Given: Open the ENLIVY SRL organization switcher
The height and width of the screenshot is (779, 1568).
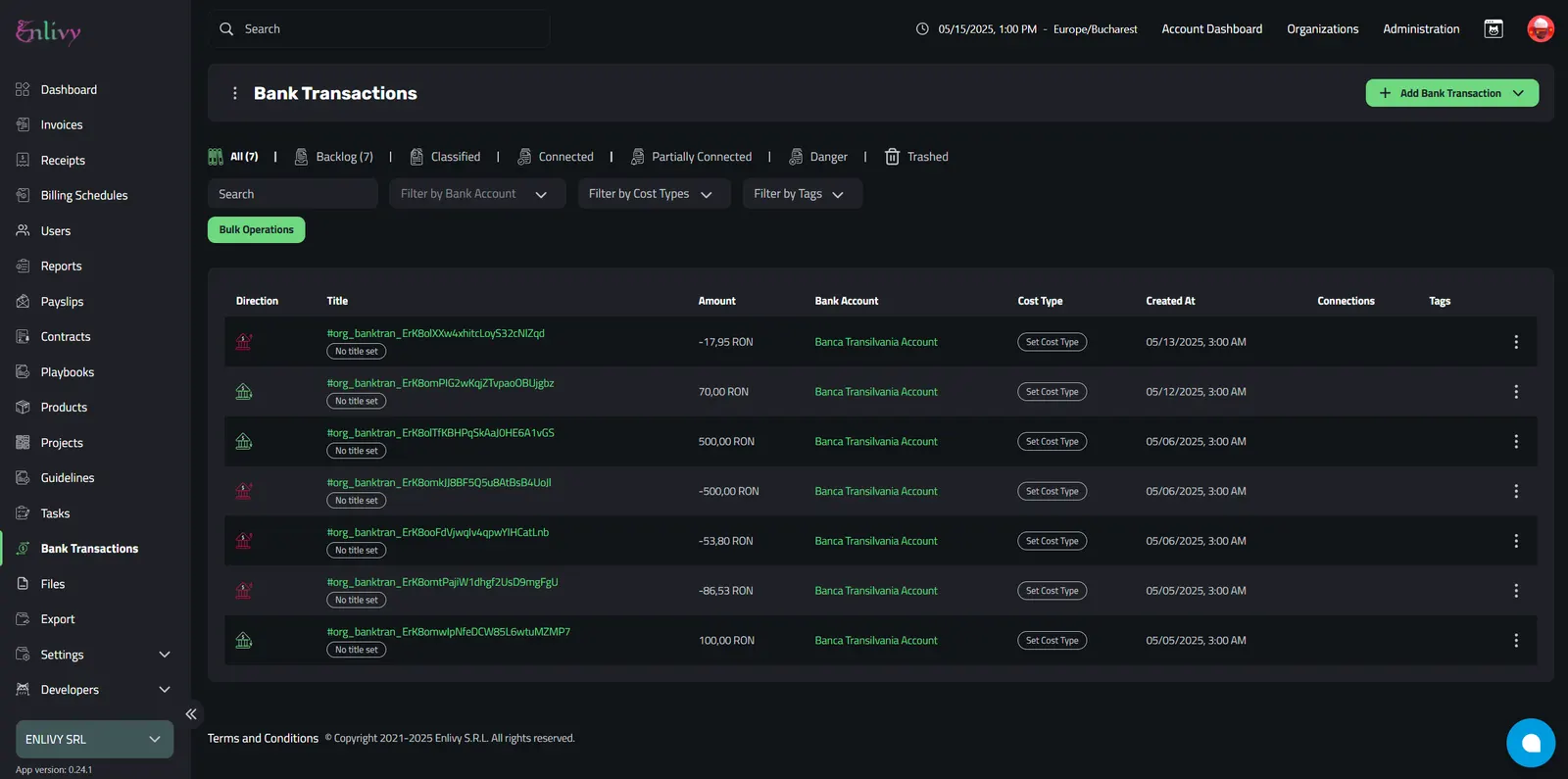Looking at the screenshot, I should [94, 739].
